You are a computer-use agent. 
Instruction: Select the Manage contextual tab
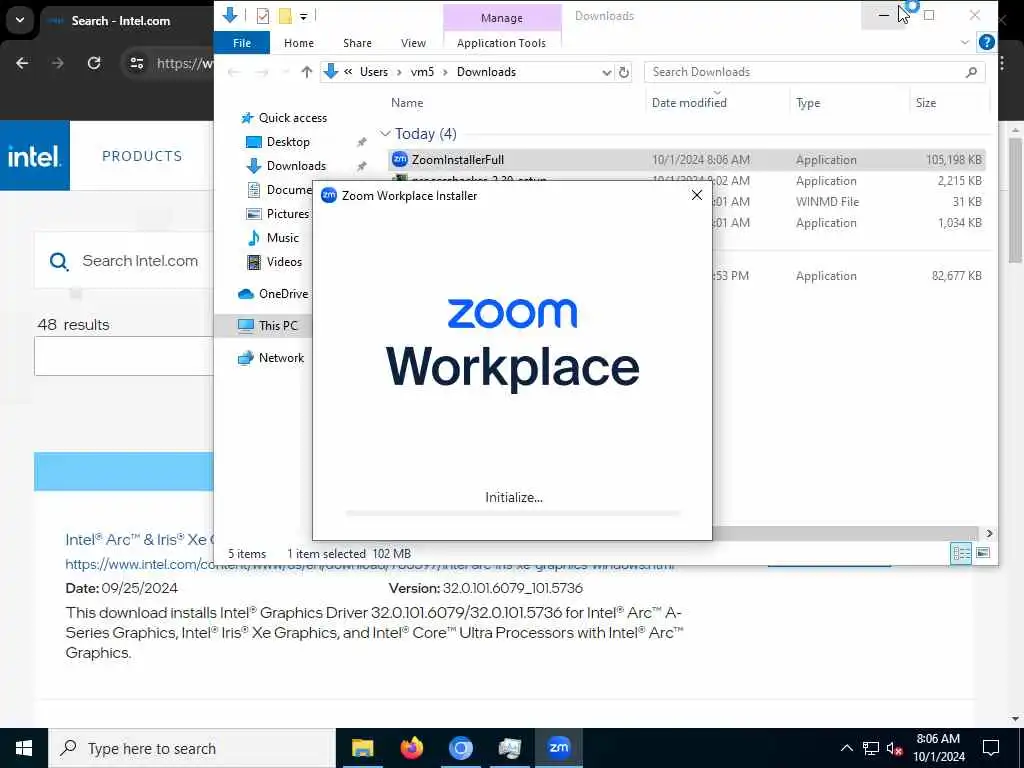point(502,18)
